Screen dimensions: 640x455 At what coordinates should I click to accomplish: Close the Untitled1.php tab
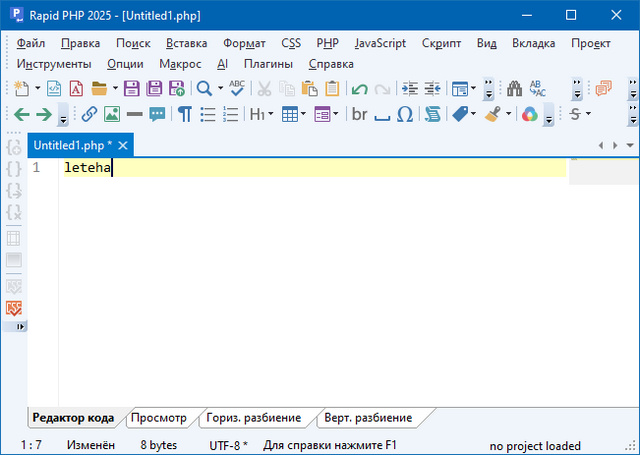pyautogui.click(x=123, y=145)
